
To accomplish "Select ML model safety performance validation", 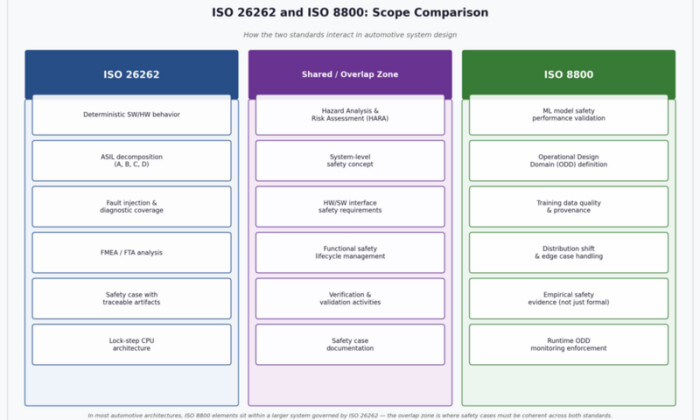I will (x=568, y=115).
